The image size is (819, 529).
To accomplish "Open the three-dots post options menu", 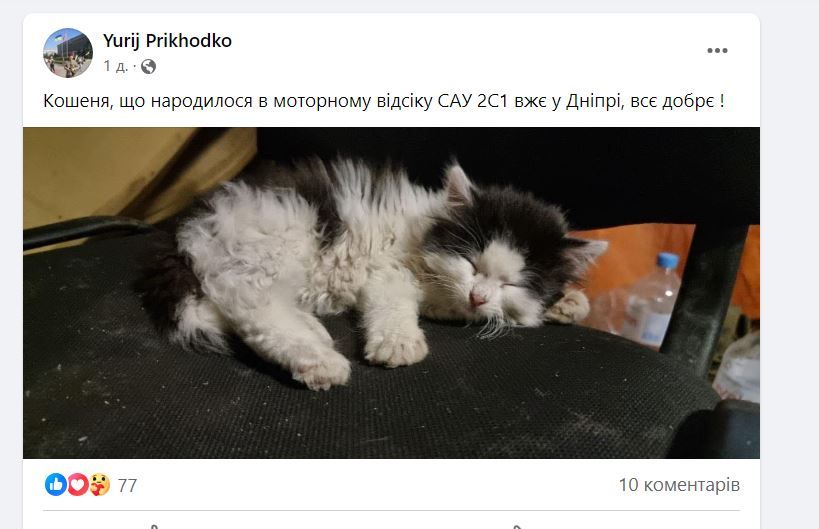I will (717, 51).
